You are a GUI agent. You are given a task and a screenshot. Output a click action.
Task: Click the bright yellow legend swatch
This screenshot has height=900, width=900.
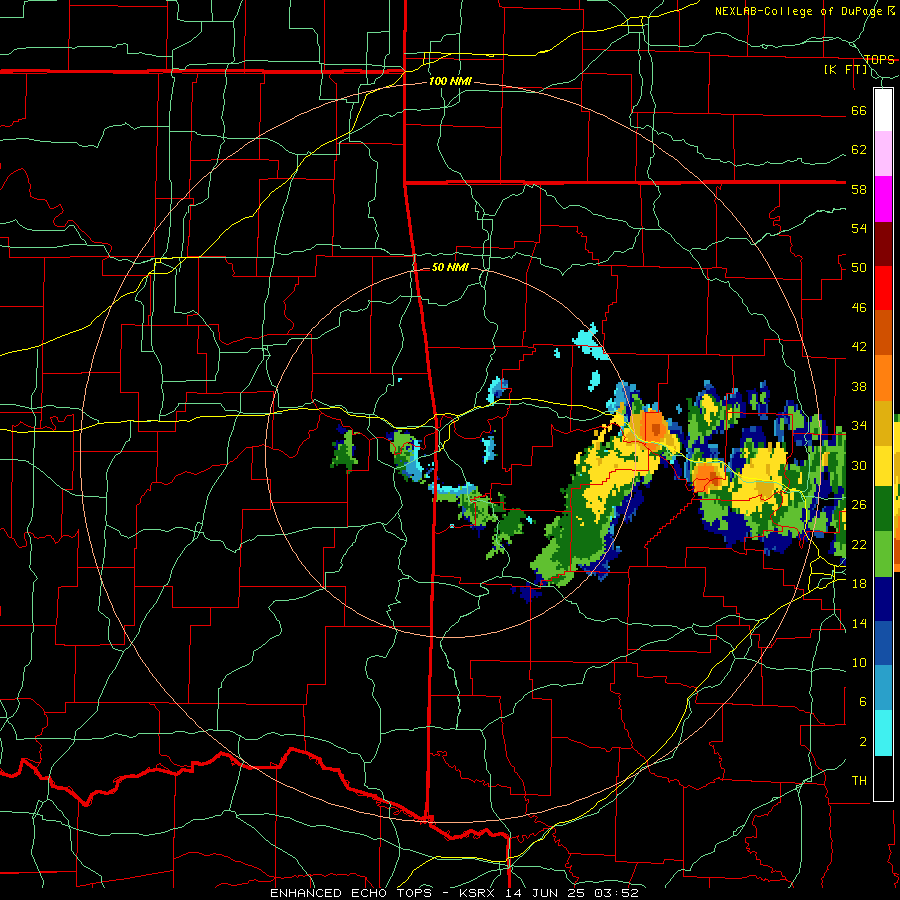point(883,464)
